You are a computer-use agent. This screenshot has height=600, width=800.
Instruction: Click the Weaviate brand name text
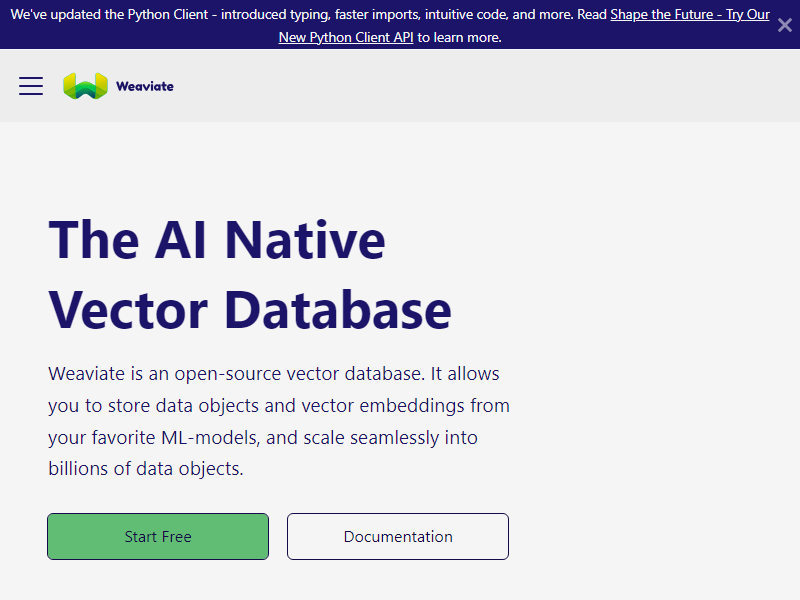click(x=145, y=86)
